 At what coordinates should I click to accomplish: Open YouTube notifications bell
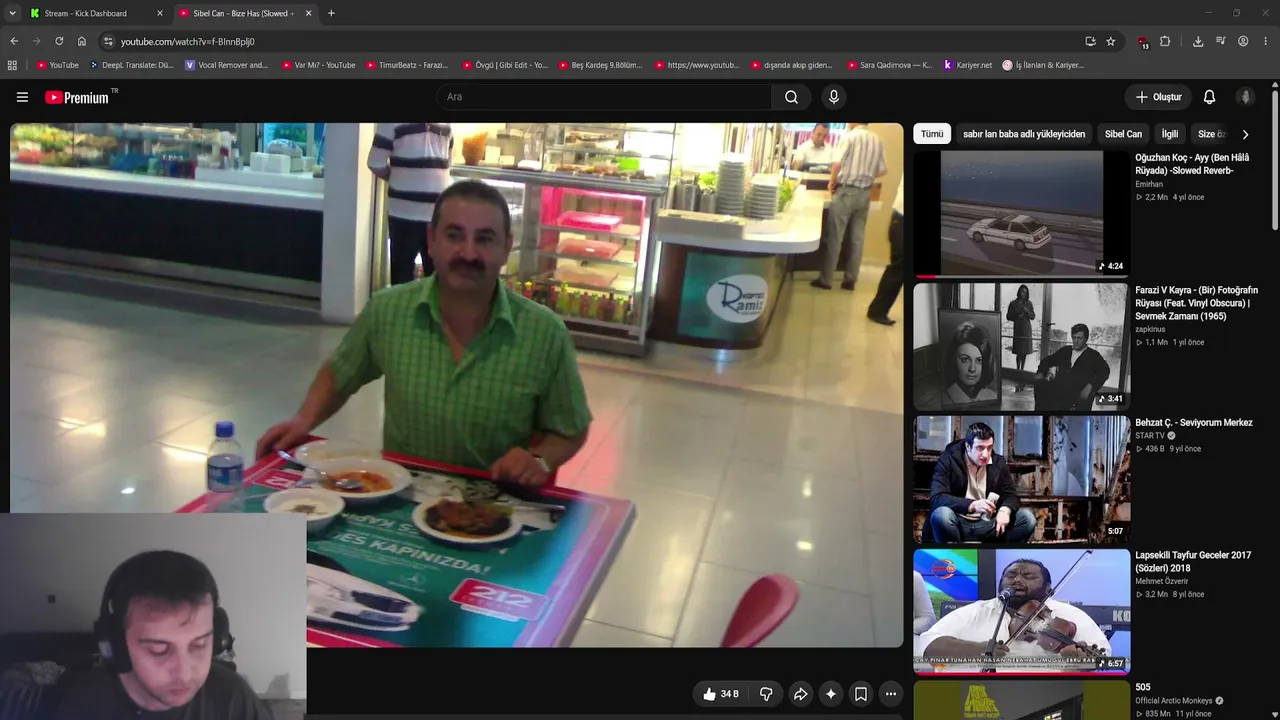pos(1209,97)
